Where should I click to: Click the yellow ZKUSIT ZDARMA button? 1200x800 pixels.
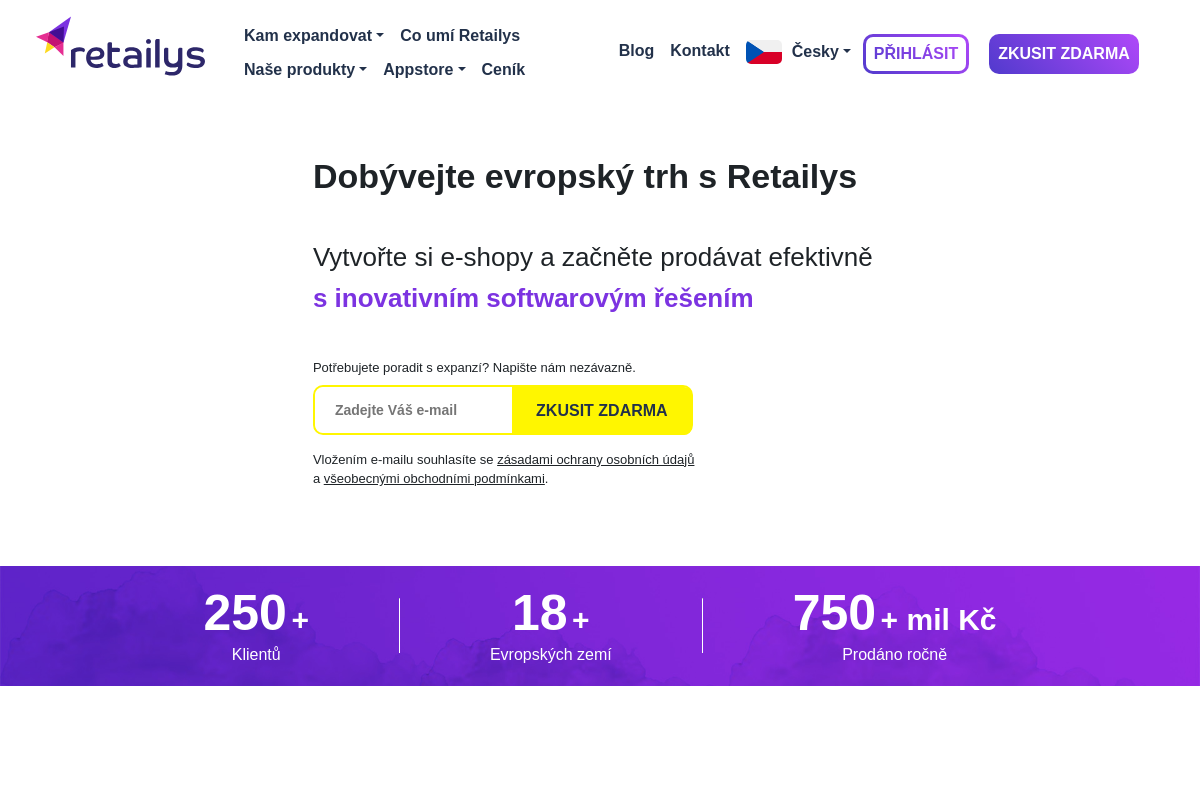tap(602, 410)
